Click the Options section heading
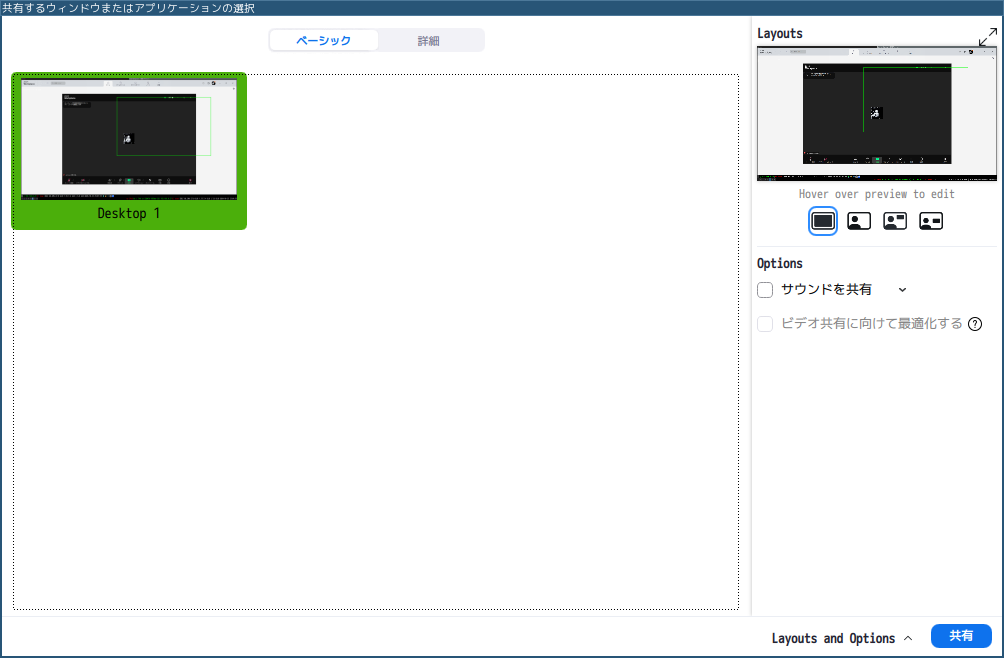1004x658 pixels. pyautogui.click(x=780, y=264)
